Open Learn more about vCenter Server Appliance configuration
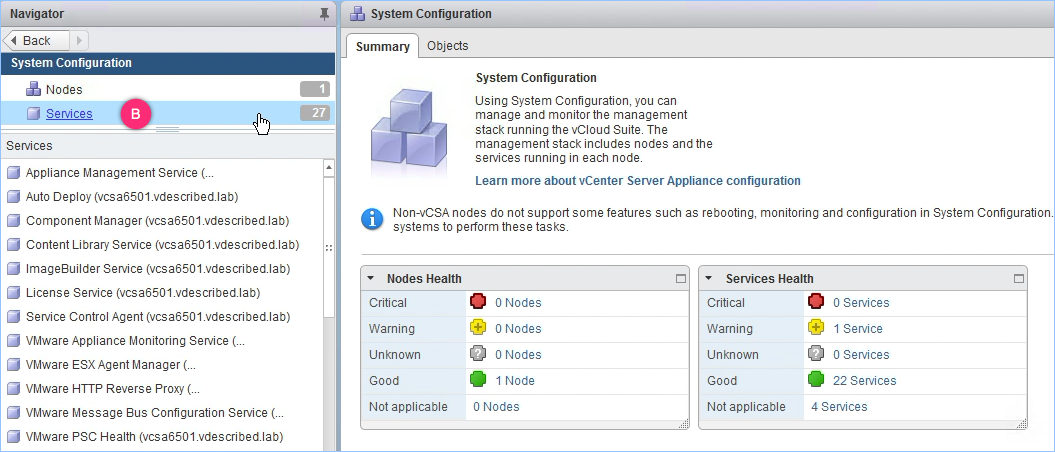This screenshot has width=1055, height=452. tap(638, 181)
